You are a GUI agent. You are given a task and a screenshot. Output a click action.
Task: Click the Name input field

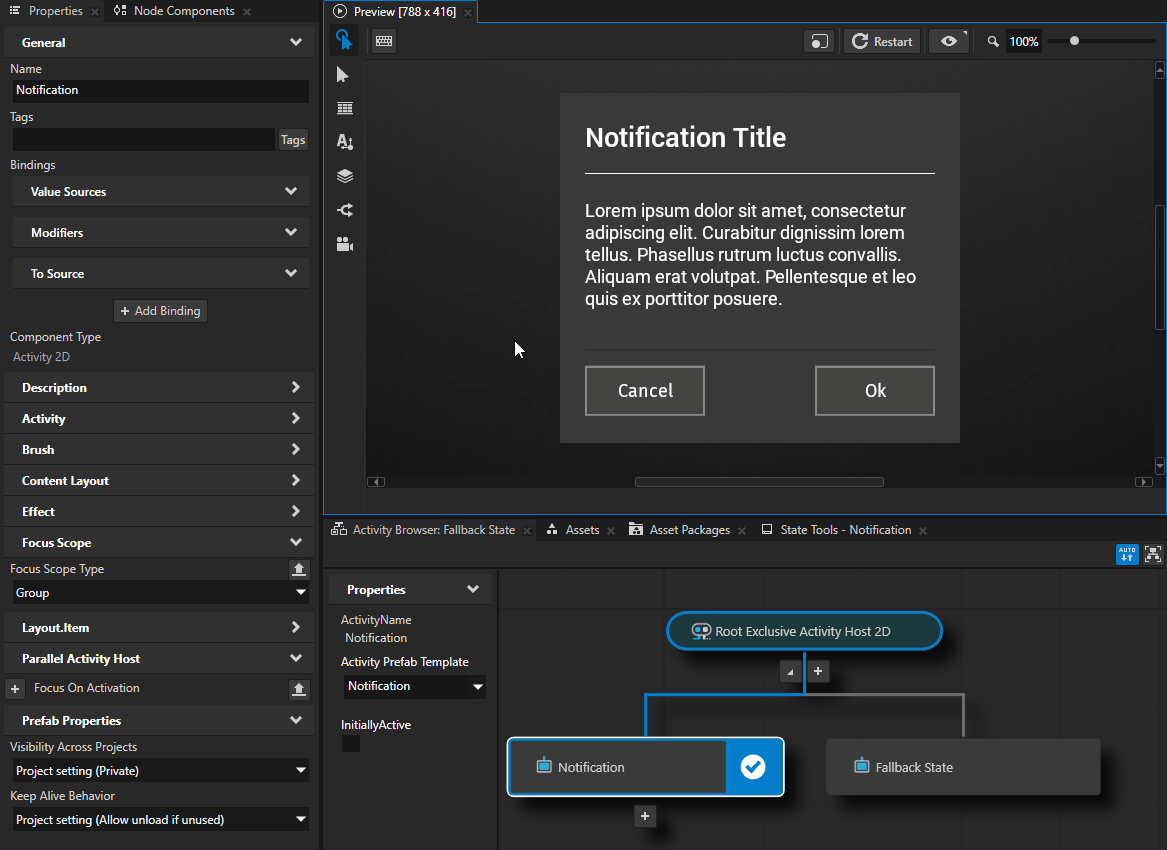click(160, 90)
